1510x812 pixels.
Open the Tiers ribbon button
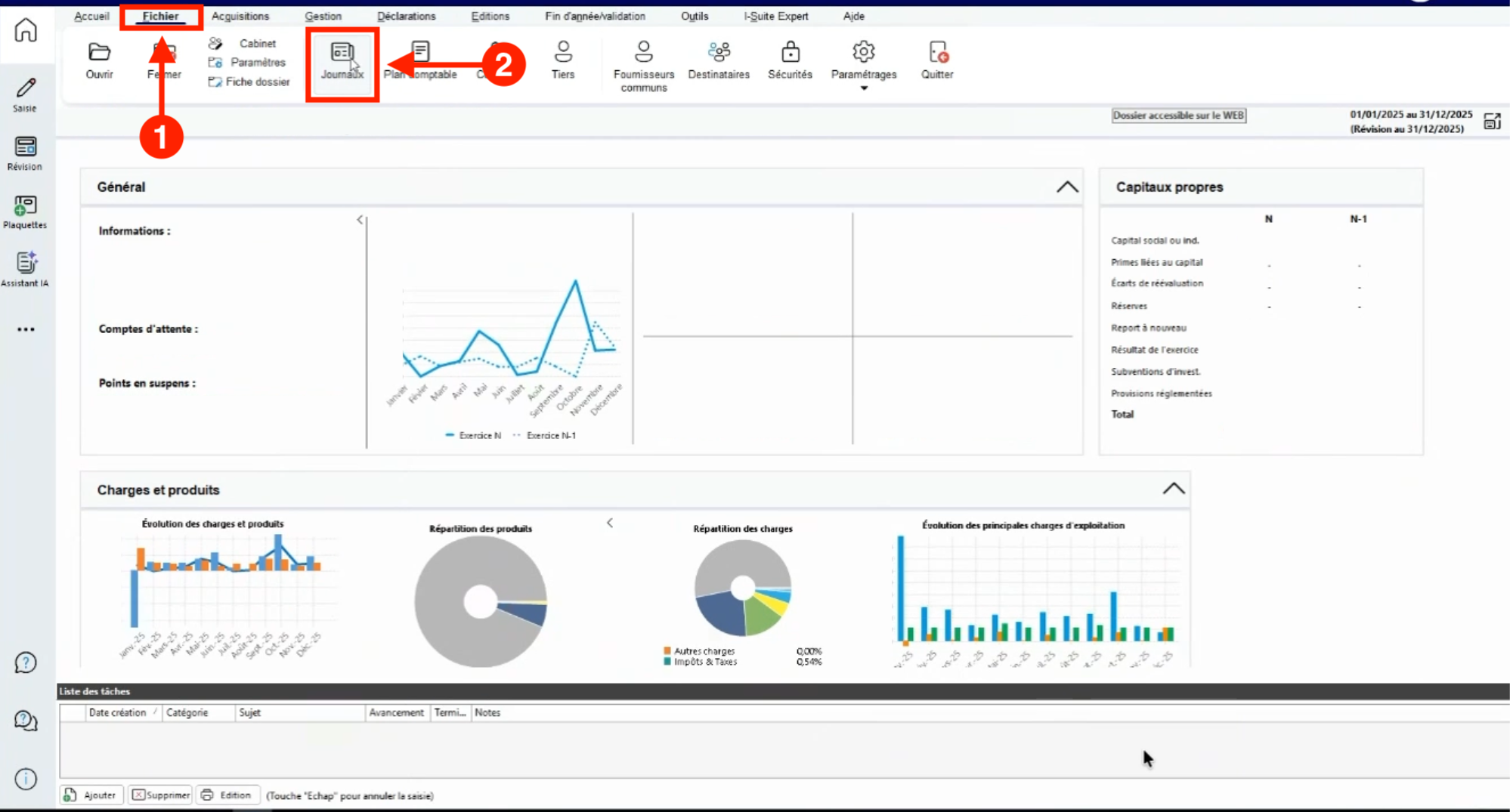click(563, 60)
